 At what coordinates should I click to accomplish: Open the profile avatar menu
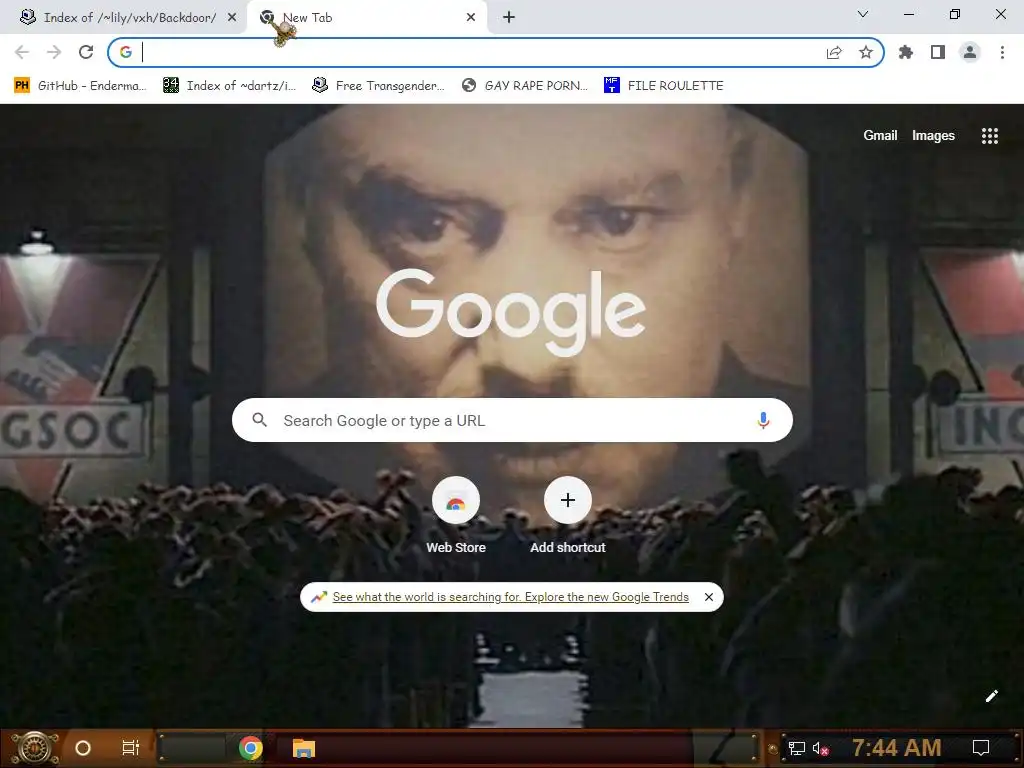pos(970,52)
